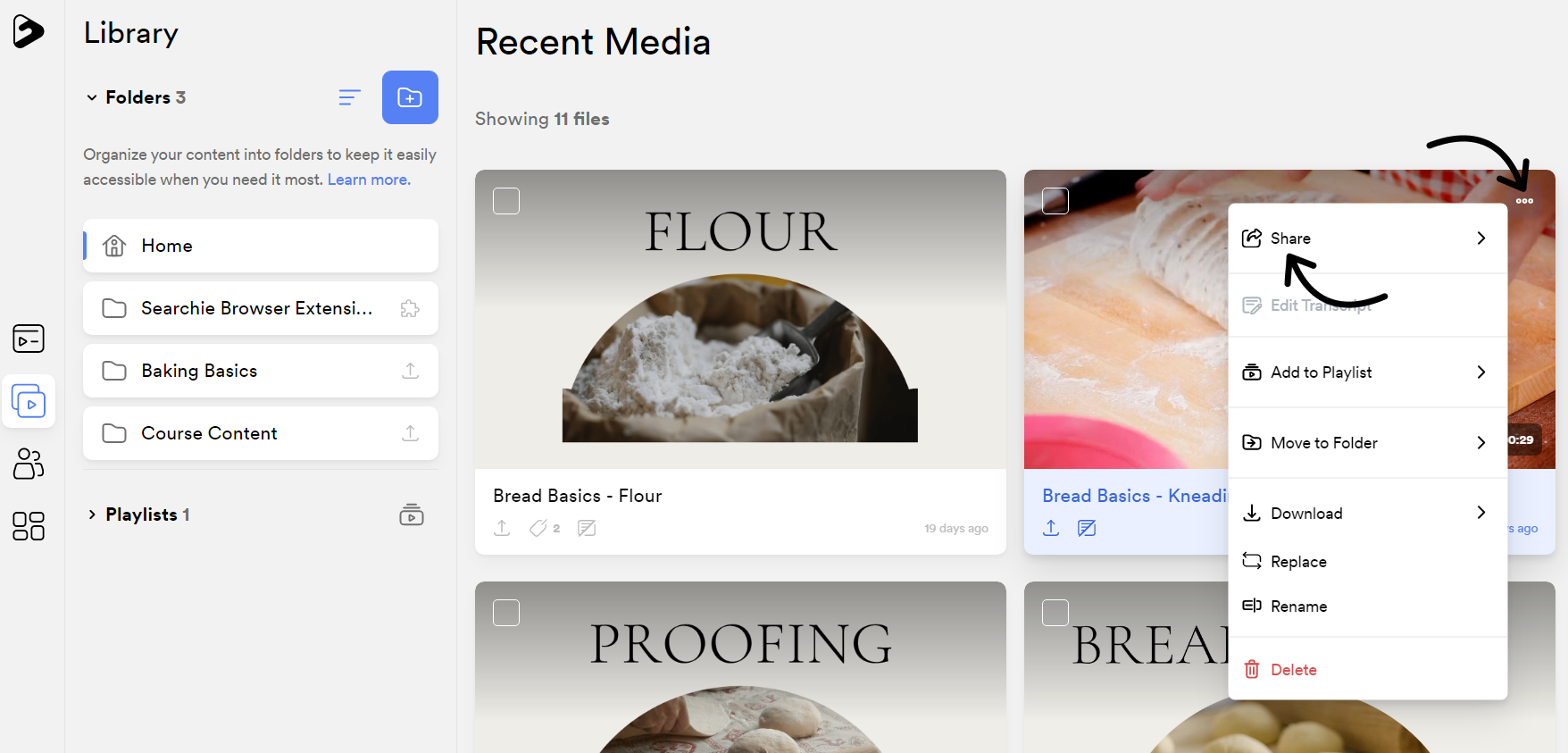Collapse the Folders section
Viewport: 1568px width, 753px height.
click(91, 97)
